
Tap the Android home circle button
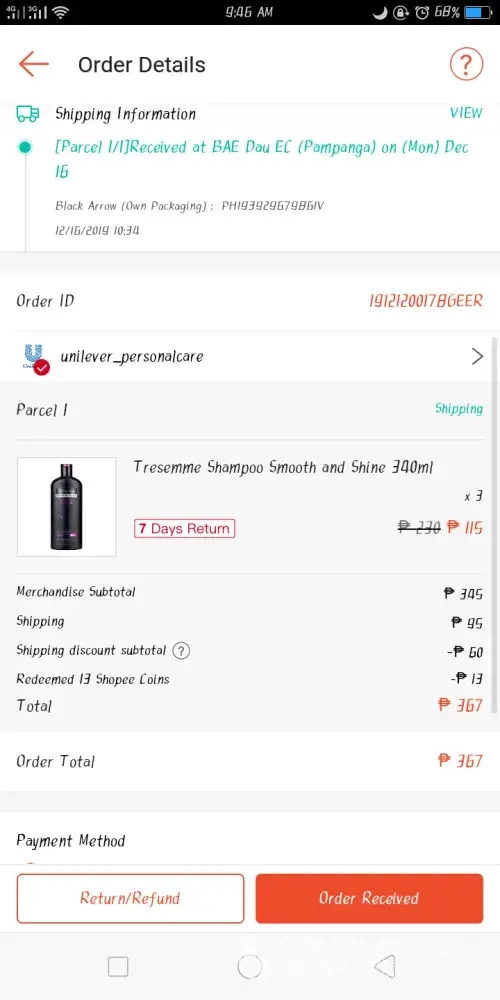point(249,967)
